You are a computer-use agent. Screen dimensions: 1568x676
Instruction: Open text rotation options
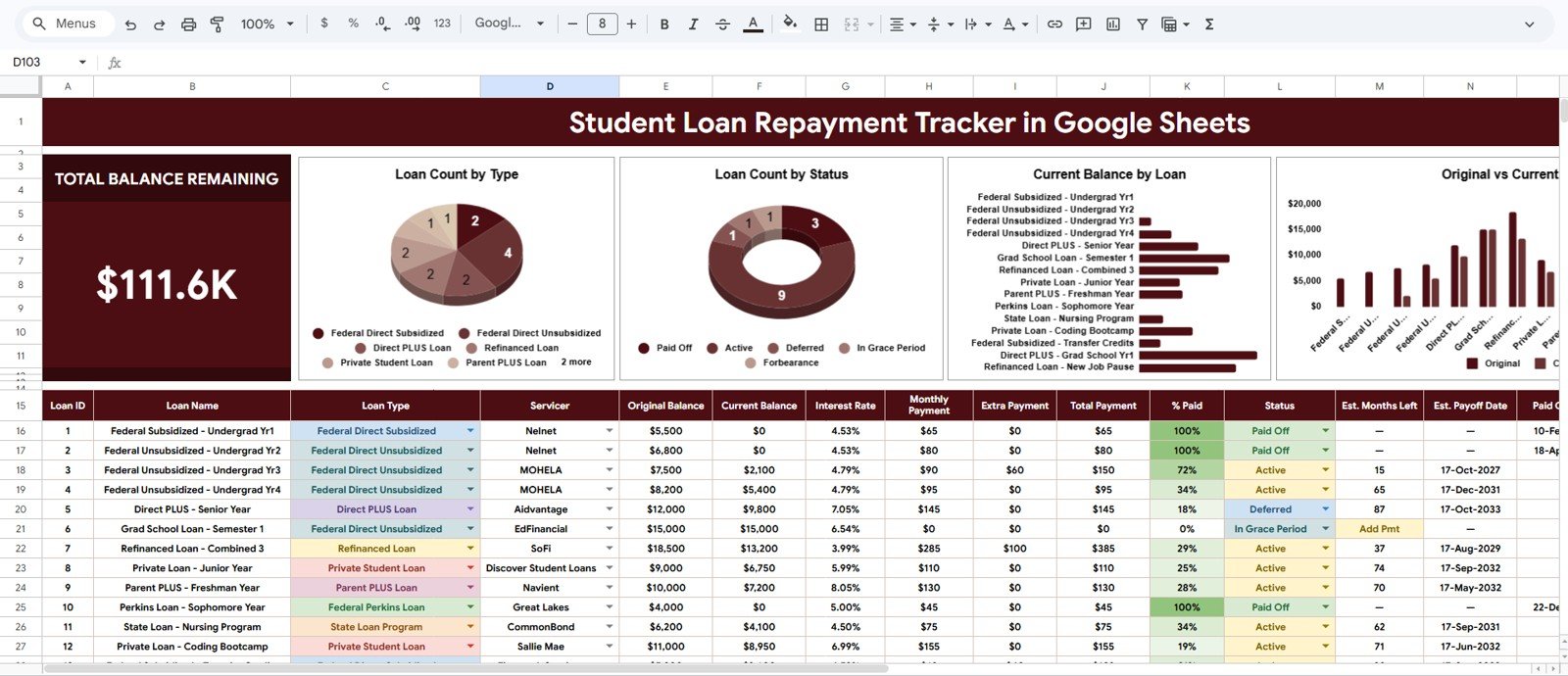click(x=1013, y=24)
